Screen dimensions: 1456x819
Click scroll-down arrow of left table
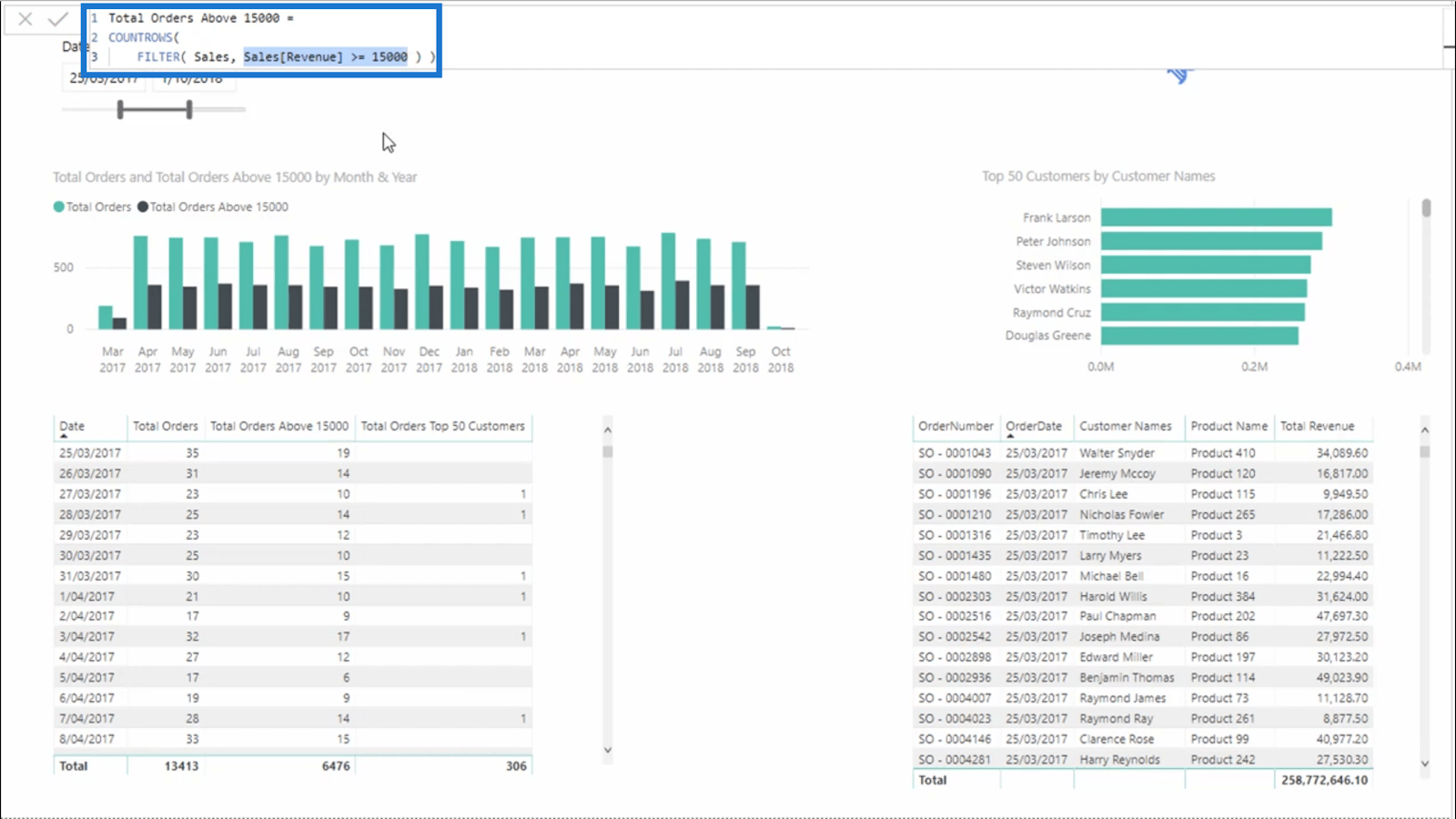coord(608,751)
